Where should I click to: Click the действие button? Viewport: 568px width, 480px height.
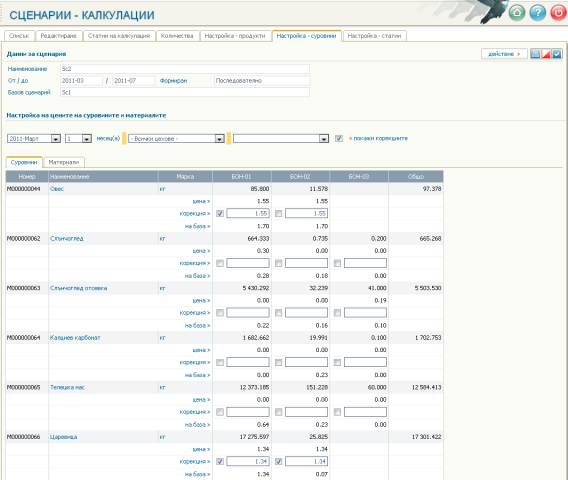coord(504,54)
